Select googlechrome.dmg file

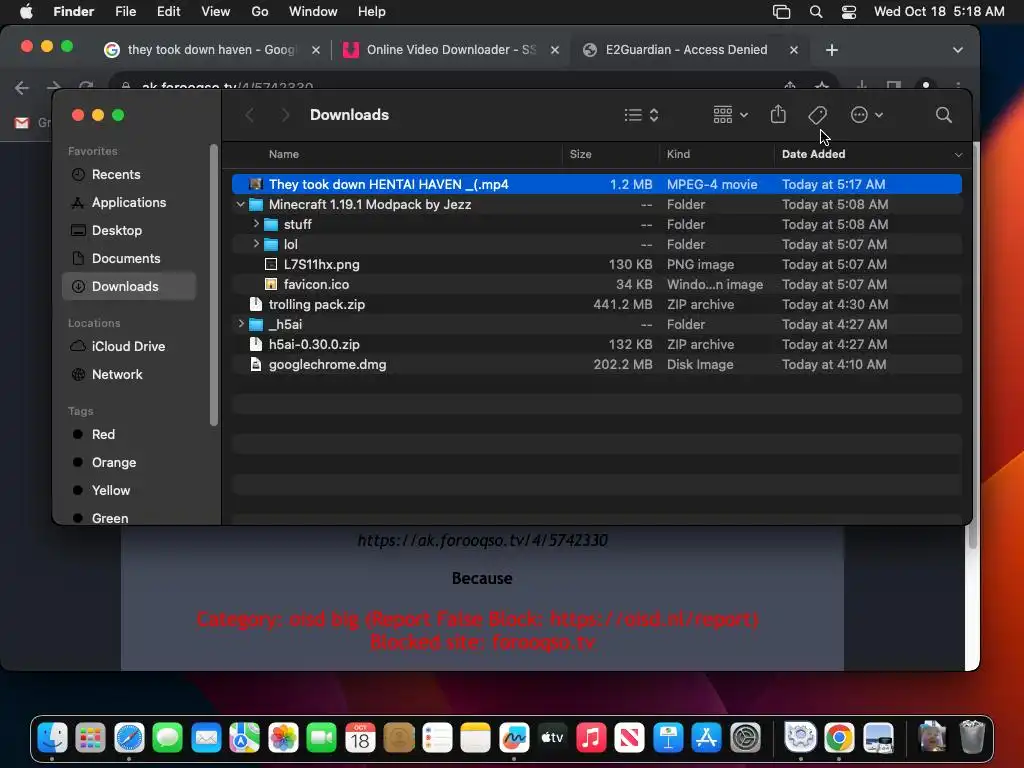click(596, 364)
